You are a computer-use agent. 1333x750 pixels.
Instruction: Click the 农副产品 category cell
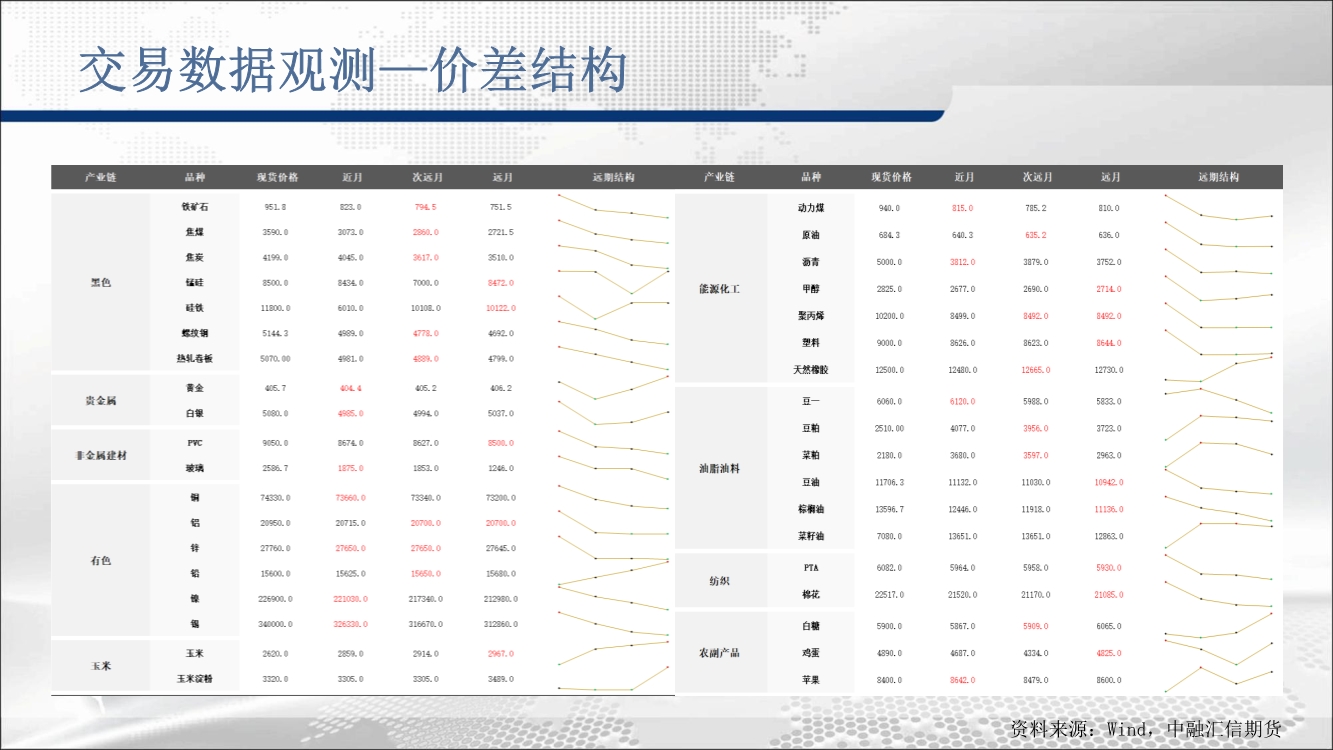719,653
